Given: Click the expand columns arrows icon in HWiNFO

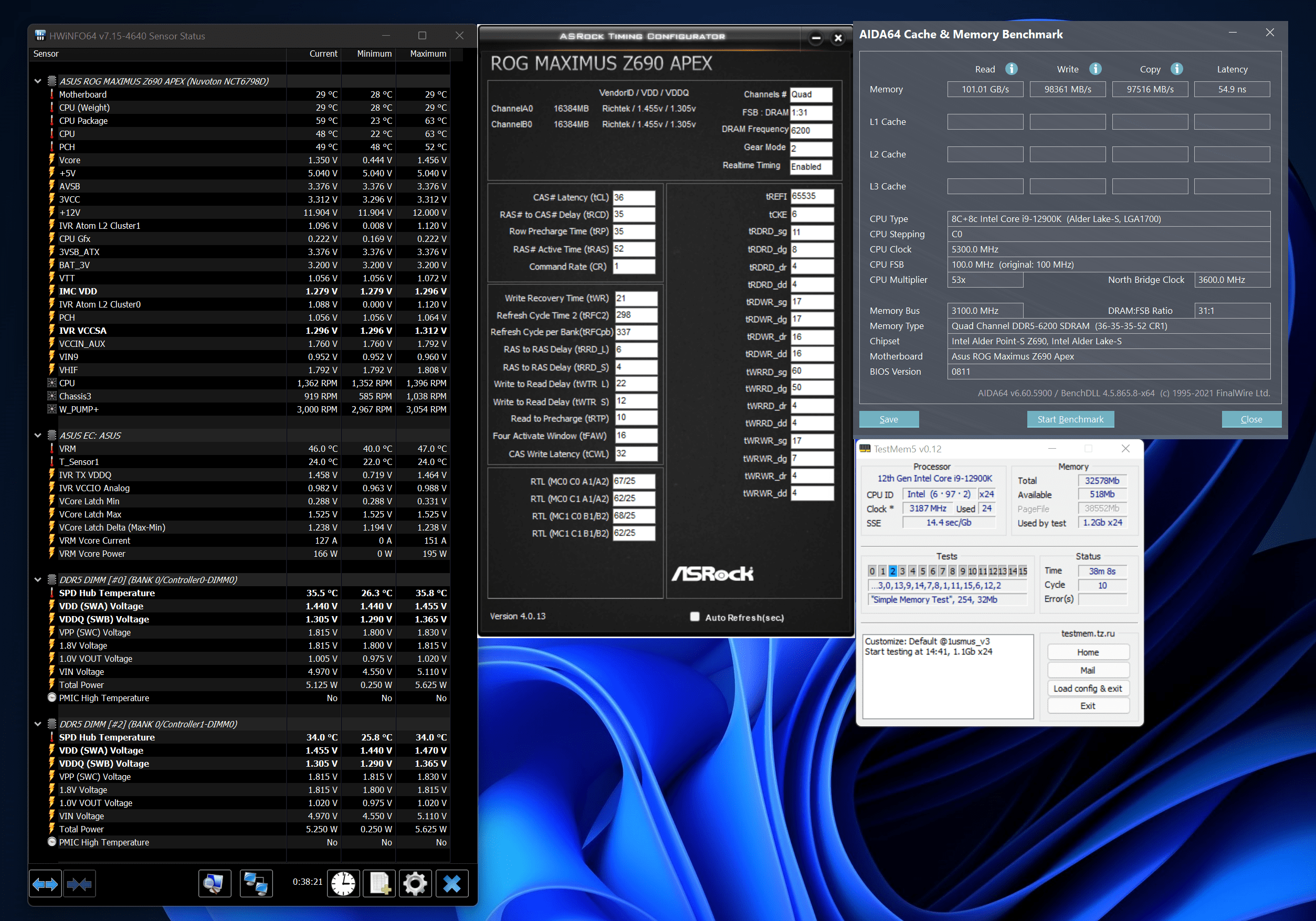Looking at the screenshot, I should pos(45,884).
